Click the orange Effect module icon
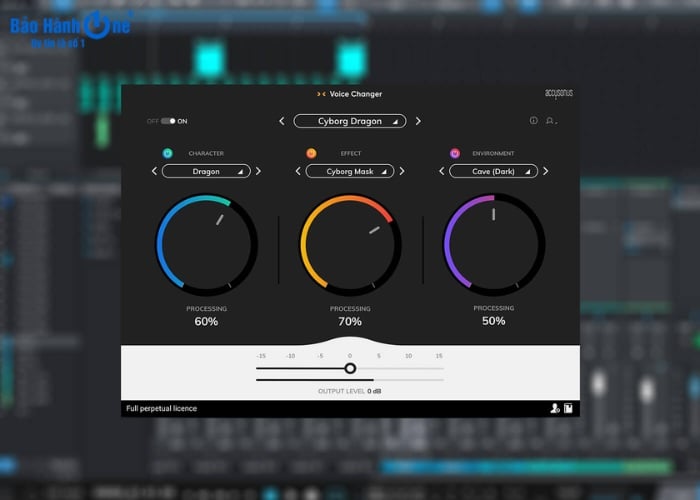 click(x=311, y=153)
